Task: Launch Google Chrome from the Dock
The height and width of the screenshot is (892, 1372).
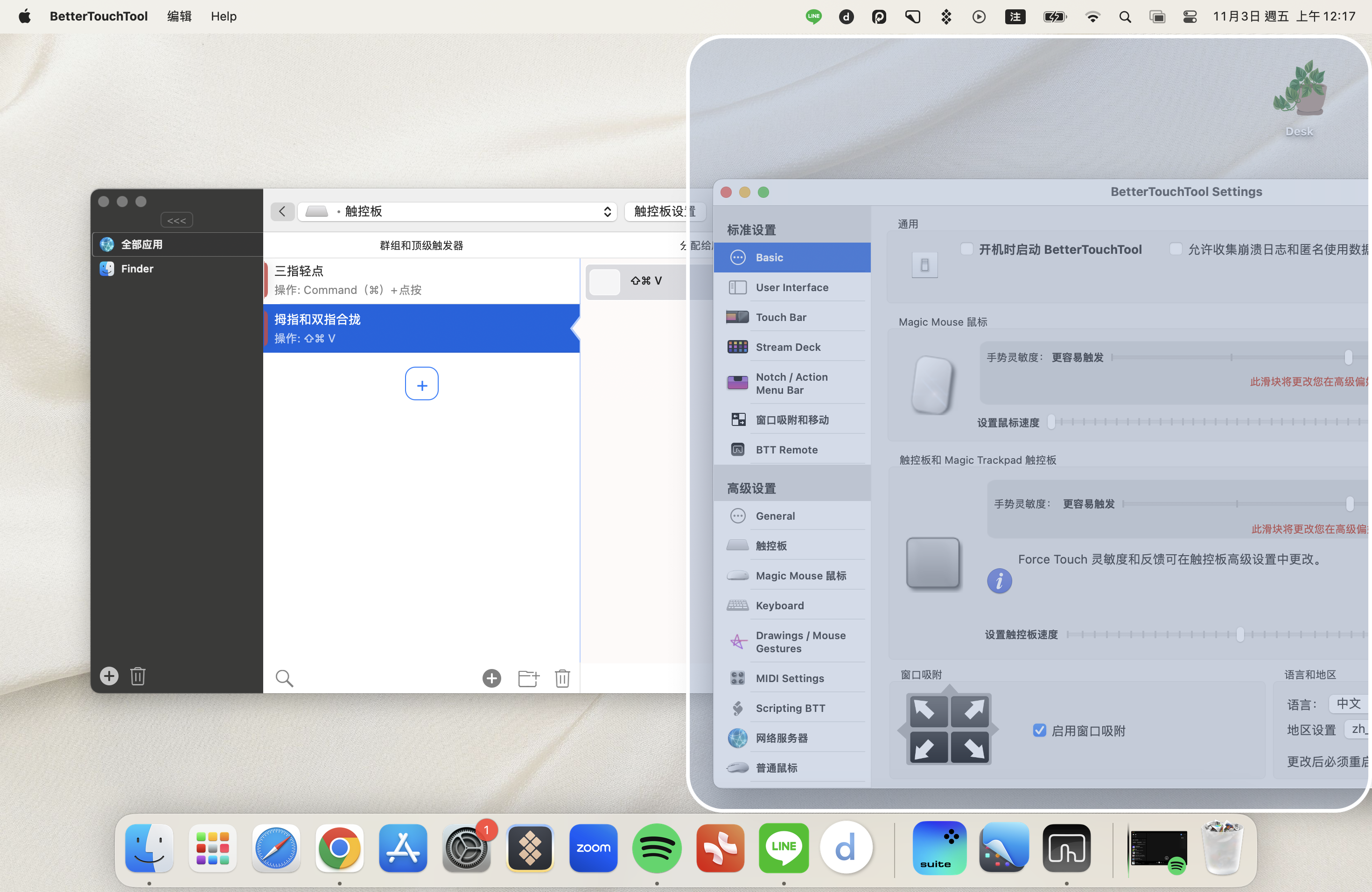Action: [x=340, y=848]
